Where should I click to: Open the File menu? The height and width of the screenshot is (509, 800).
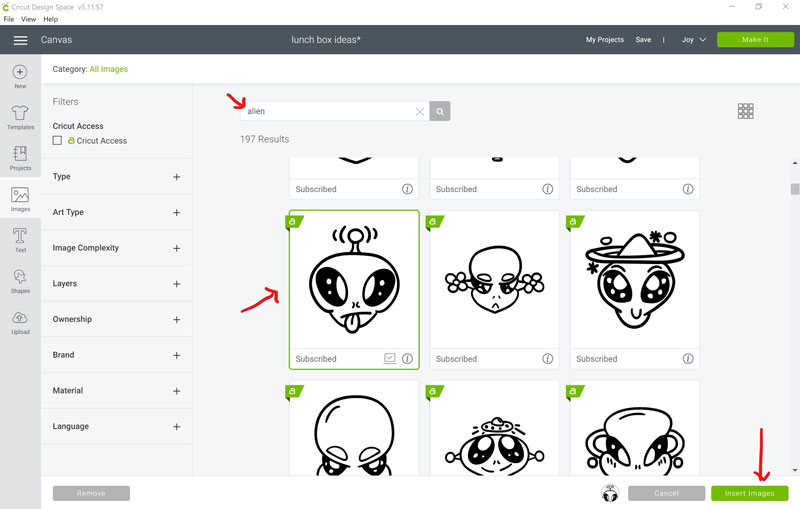pos(9,19)
